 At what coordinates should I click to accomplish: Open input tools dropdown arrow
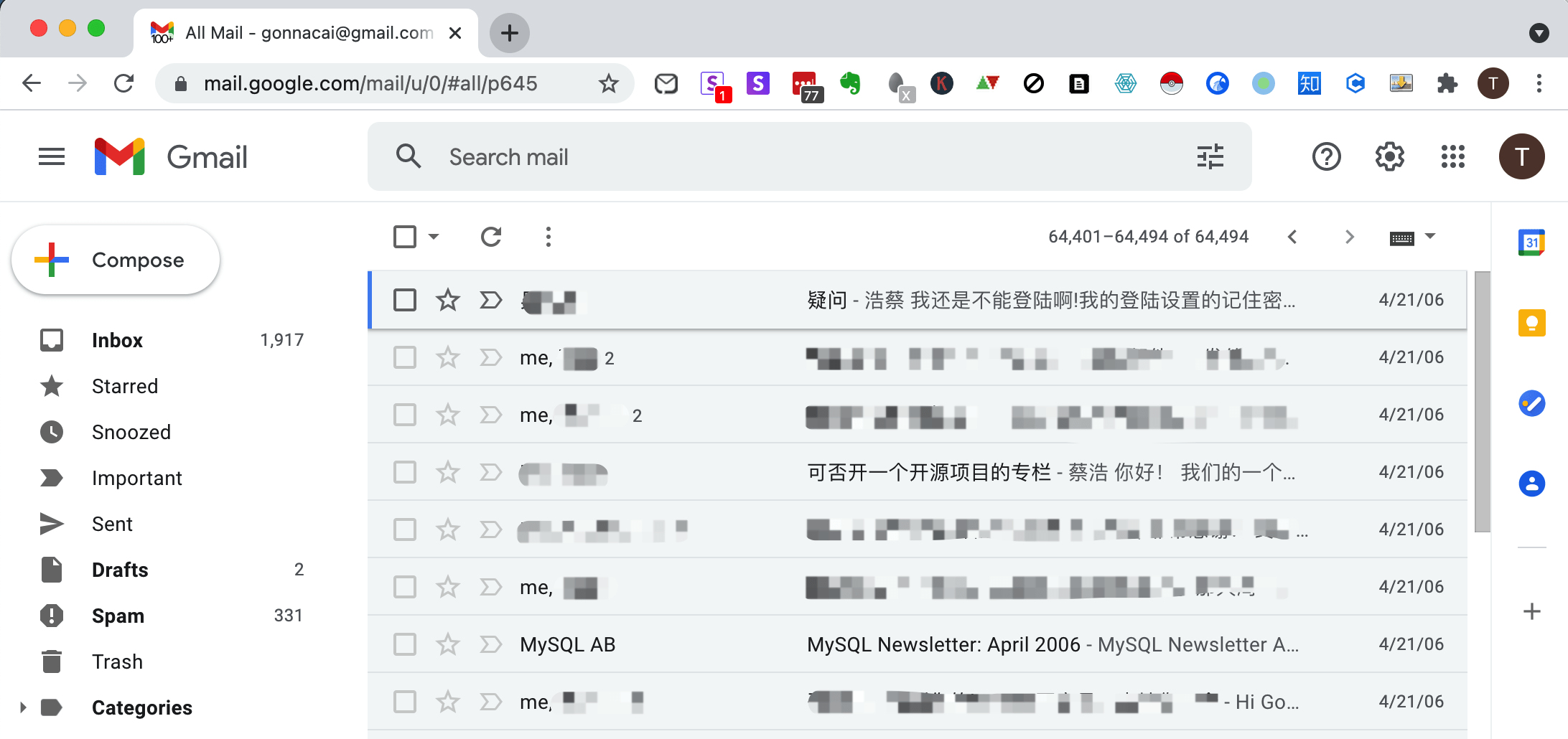[1430, 236]
